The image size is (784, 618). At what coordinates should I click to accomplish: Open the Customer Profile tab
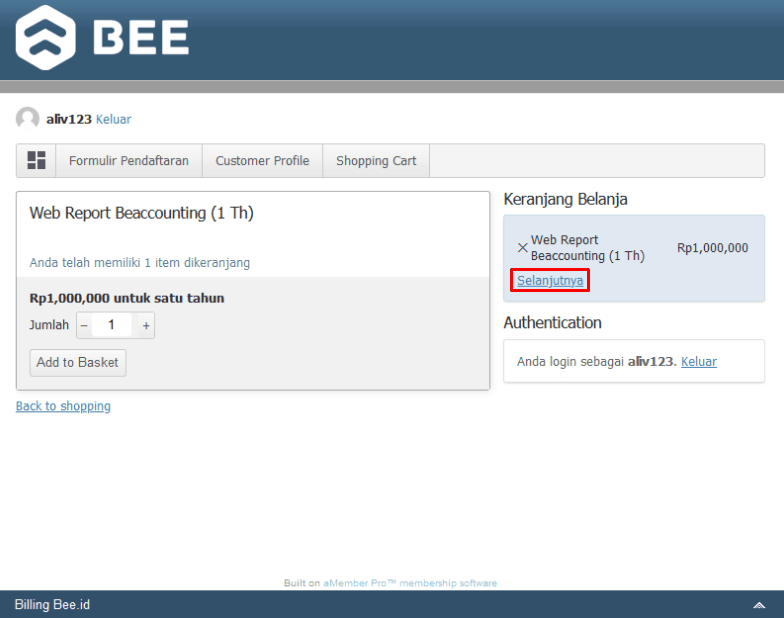point(262,160)
